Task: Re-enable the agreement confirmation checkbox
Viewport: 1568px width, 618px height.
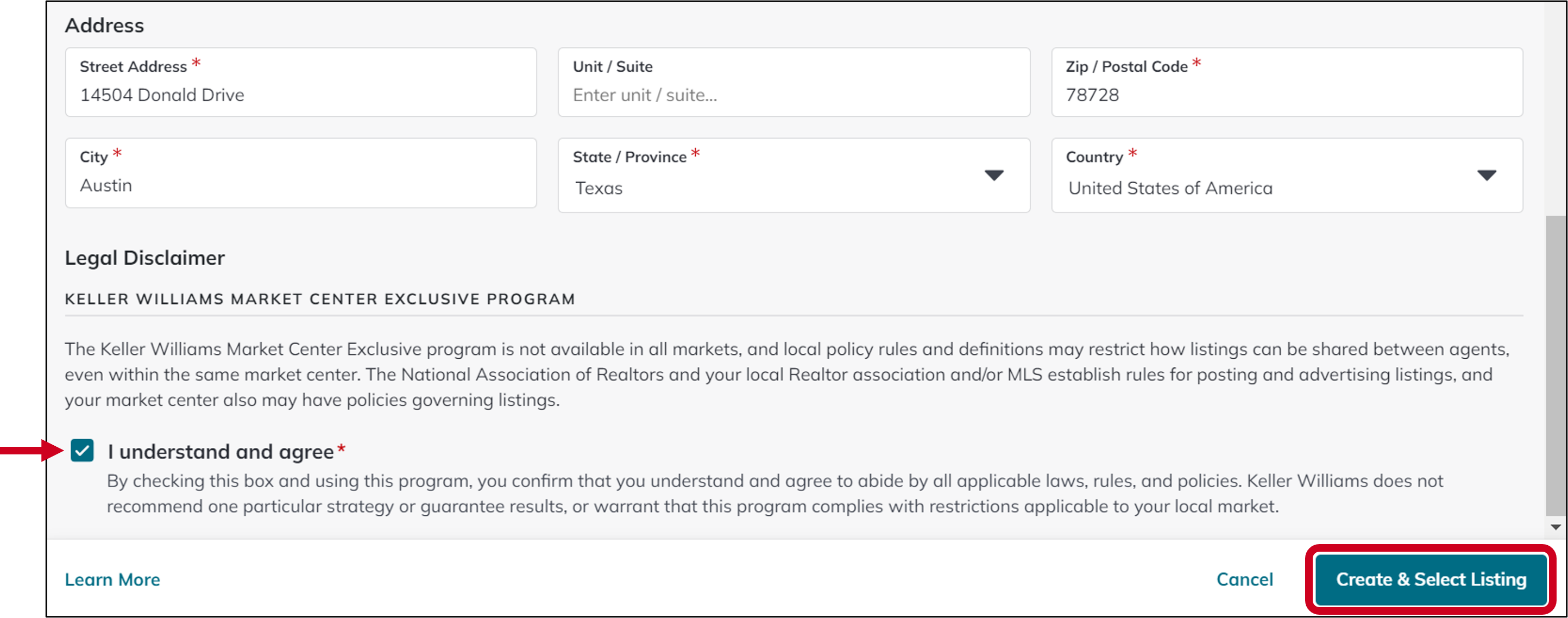Action: 82,451
